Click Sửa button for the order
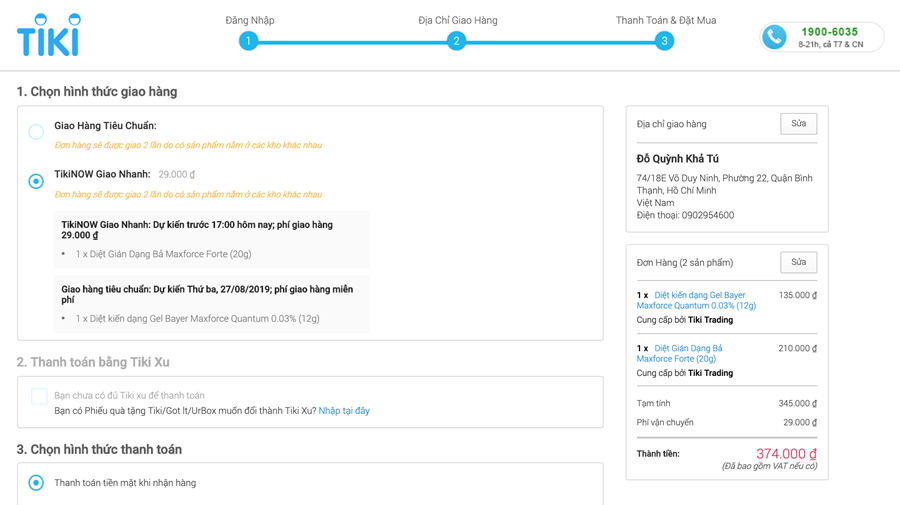The image size is (900, 505). [x=798, y=262]
